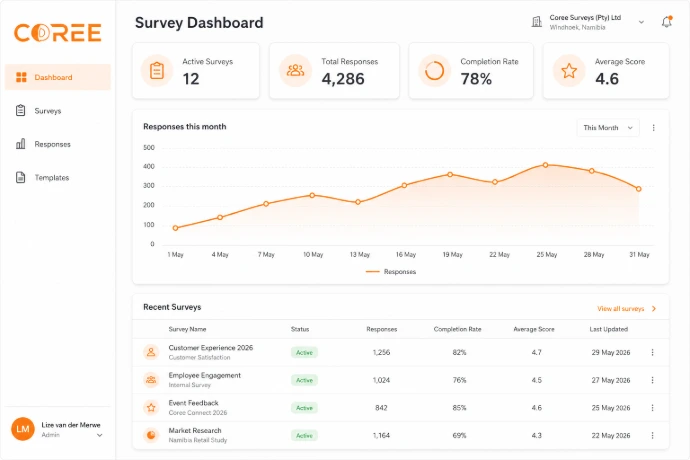This screenshot has width=690, height=460.
Task: Open the View all surveys link
Action: point(620,309)
